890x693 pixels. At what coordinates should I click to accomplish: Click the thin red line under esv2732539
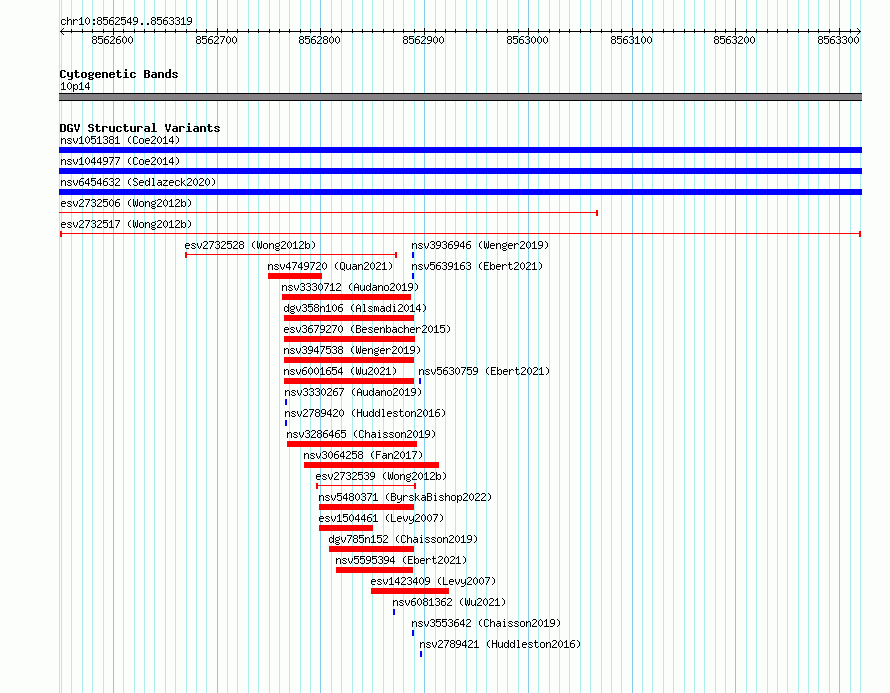coord(366,486)
